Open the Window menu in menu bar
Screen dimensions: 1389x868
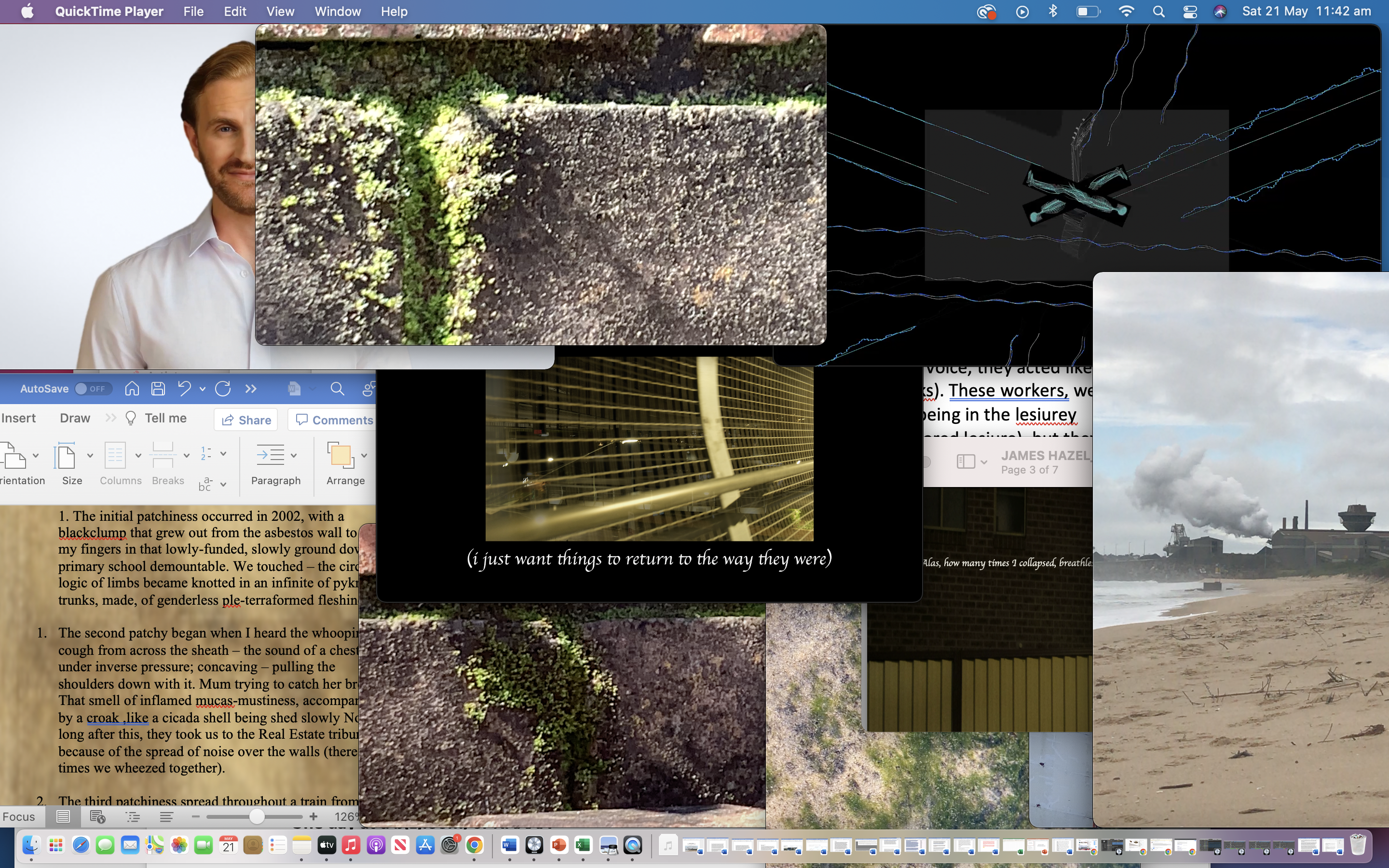pos(338,12)
